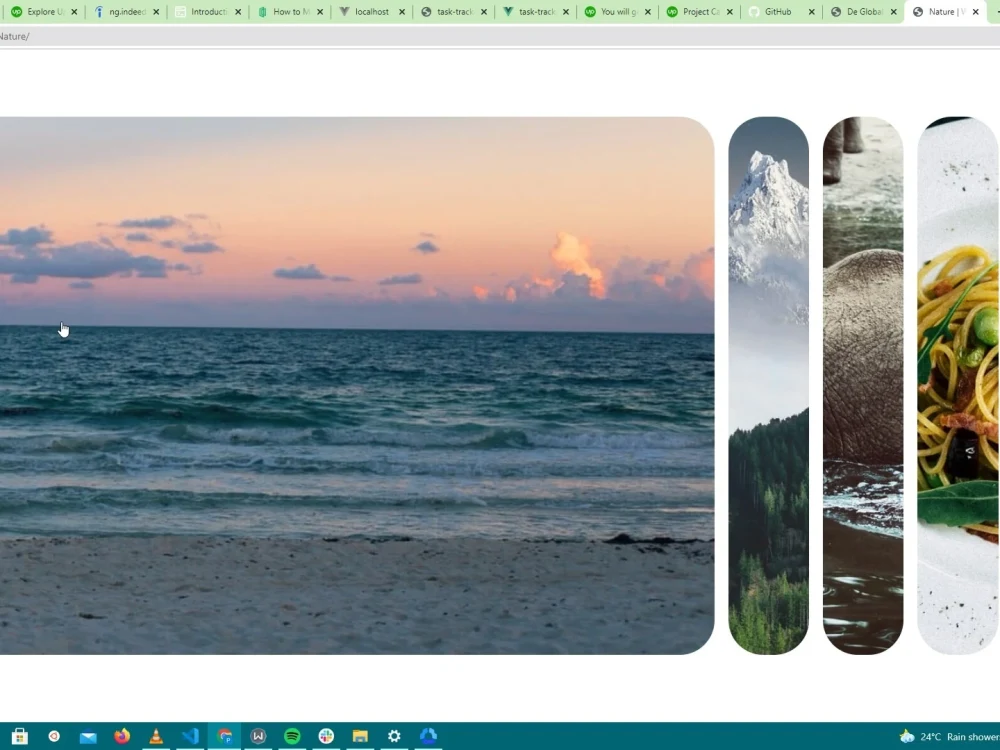
Task: Open the Ubuntu app on taskbar
Action: point(54,736)
